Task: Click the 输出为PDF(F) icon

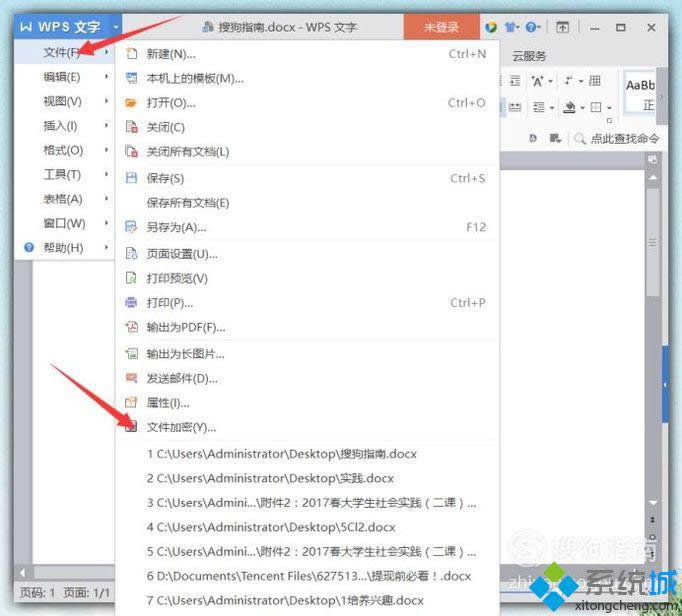Action: pos(131,327)
